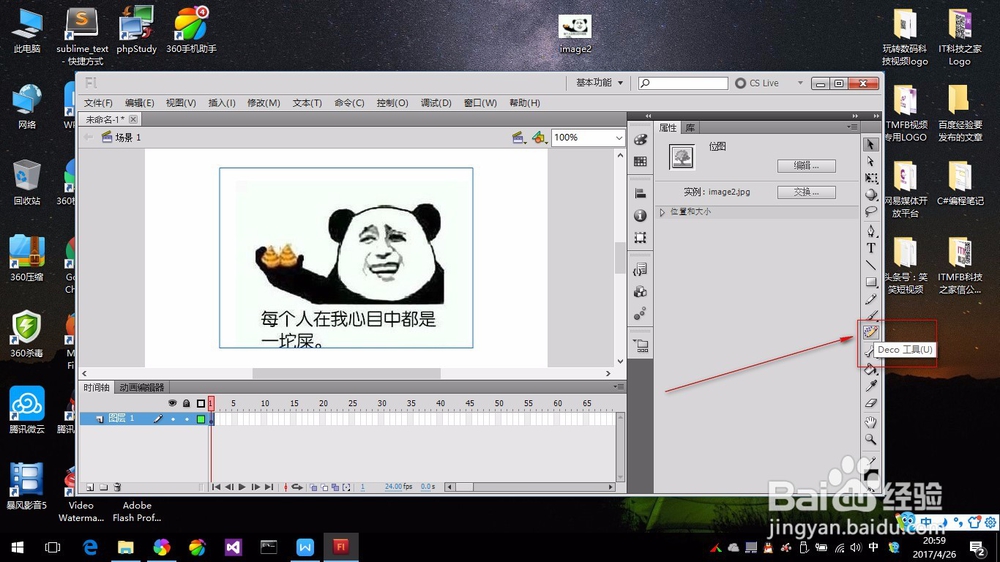
Task: Click the timeline Play button
Action: coord(242,487)
